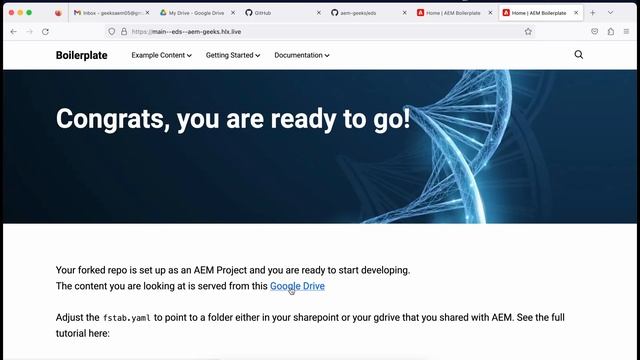
Task: Expand the Documentation menu
Action: 302,55
